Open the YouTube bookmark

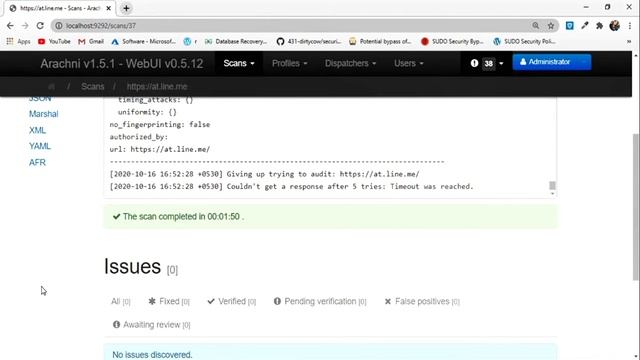pyautogui.click(x=54, y=41)
